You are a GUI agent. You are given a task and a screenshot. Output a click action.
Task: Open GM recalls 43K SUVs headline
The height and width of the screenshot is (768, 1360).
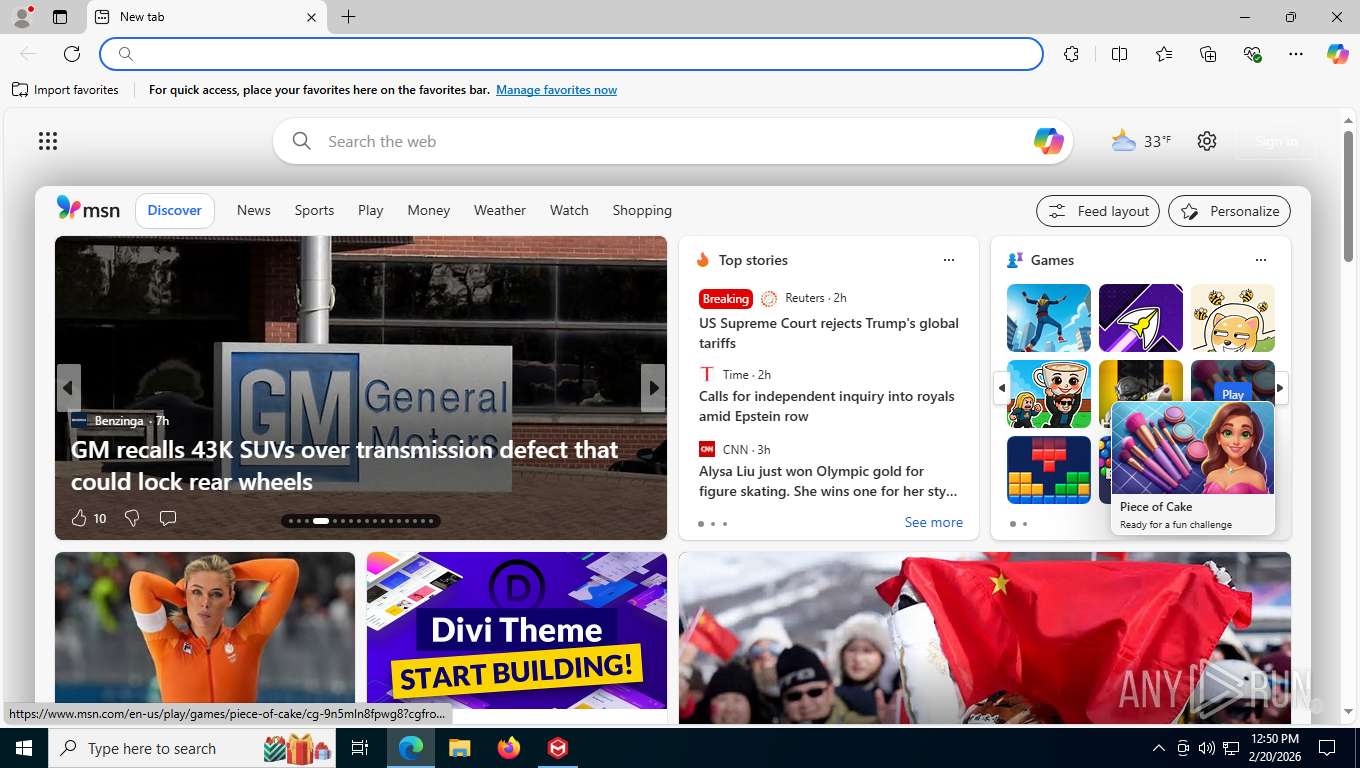[344, 465]
